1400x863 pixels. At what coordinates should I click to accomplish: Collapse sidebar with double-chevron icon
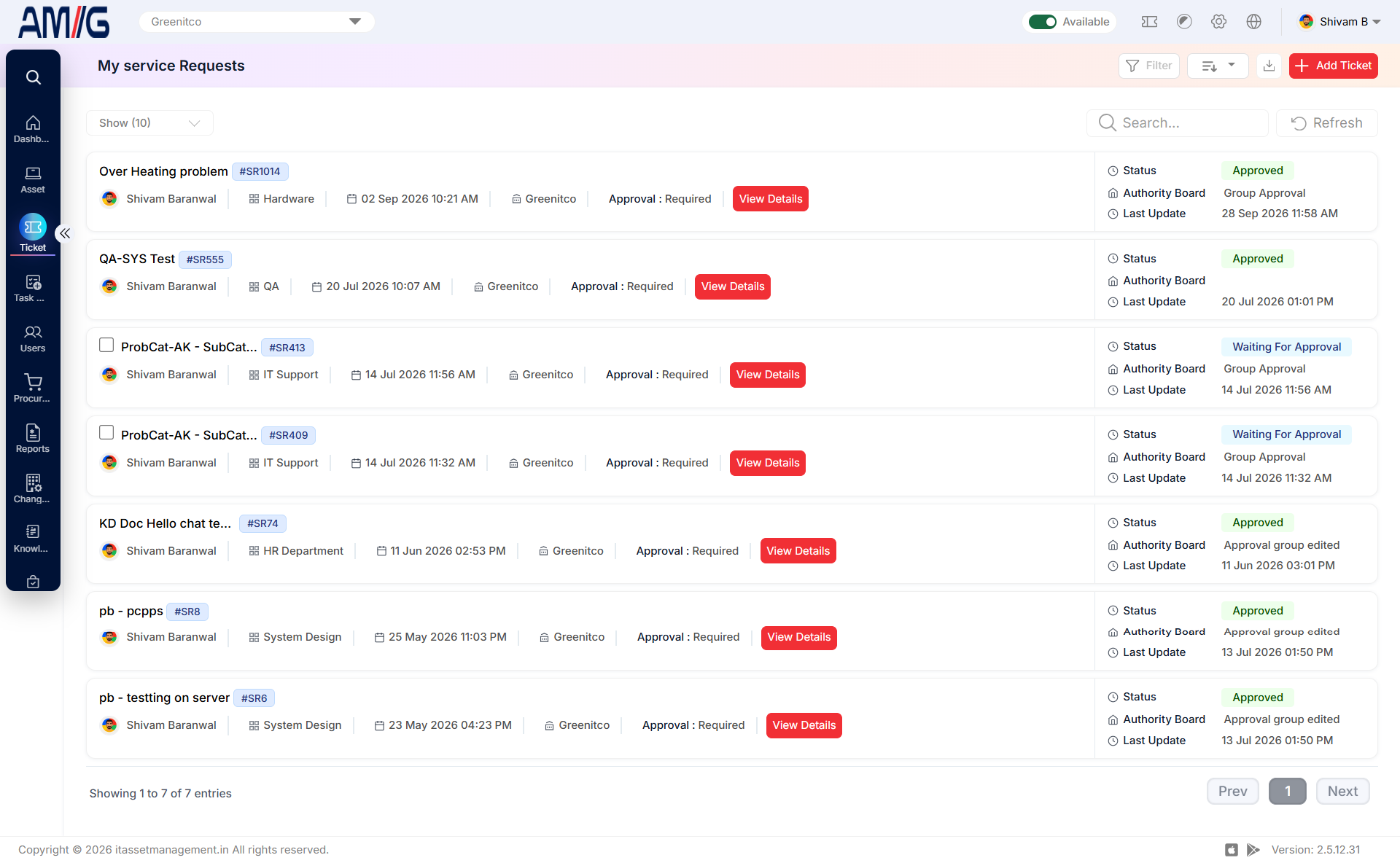pyautogui.click(x=65, y=233)
